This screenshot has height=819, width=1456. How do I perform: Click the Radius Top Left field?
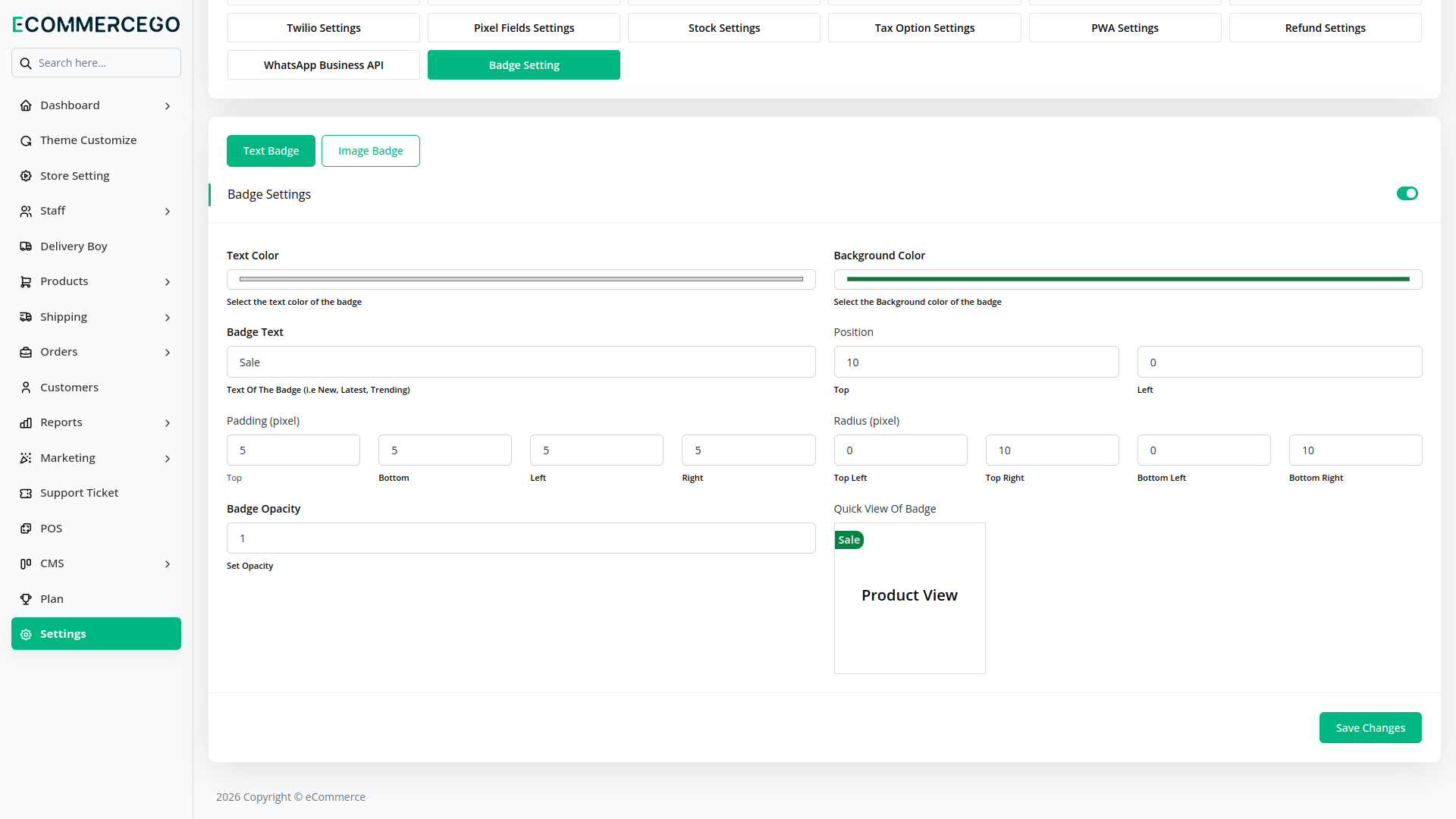point(900,450)
